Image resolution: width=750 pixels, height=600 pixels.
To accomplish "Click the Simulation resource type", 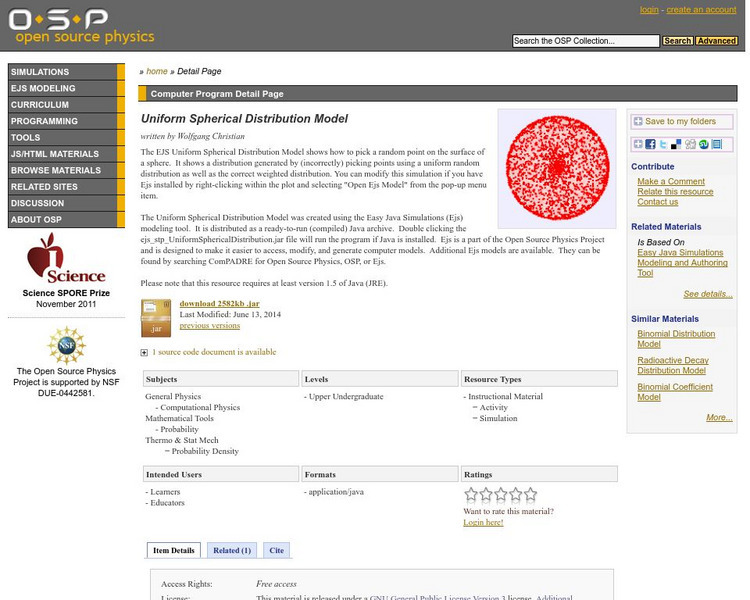I will pos(498,418).
